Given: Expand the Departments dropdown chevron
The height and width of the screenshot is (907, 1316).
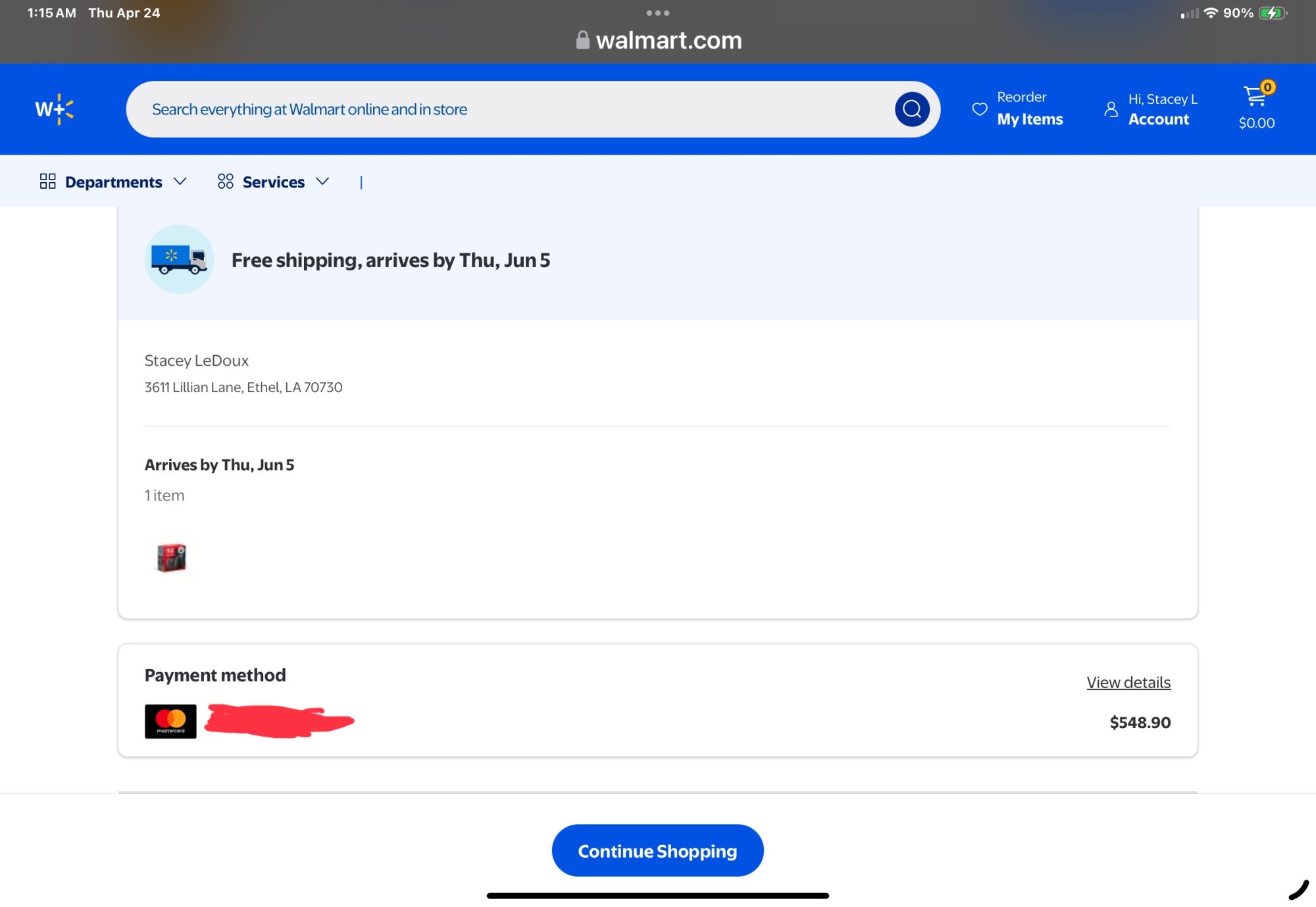Looking at the screenshot, I should (x=180, y=182).
